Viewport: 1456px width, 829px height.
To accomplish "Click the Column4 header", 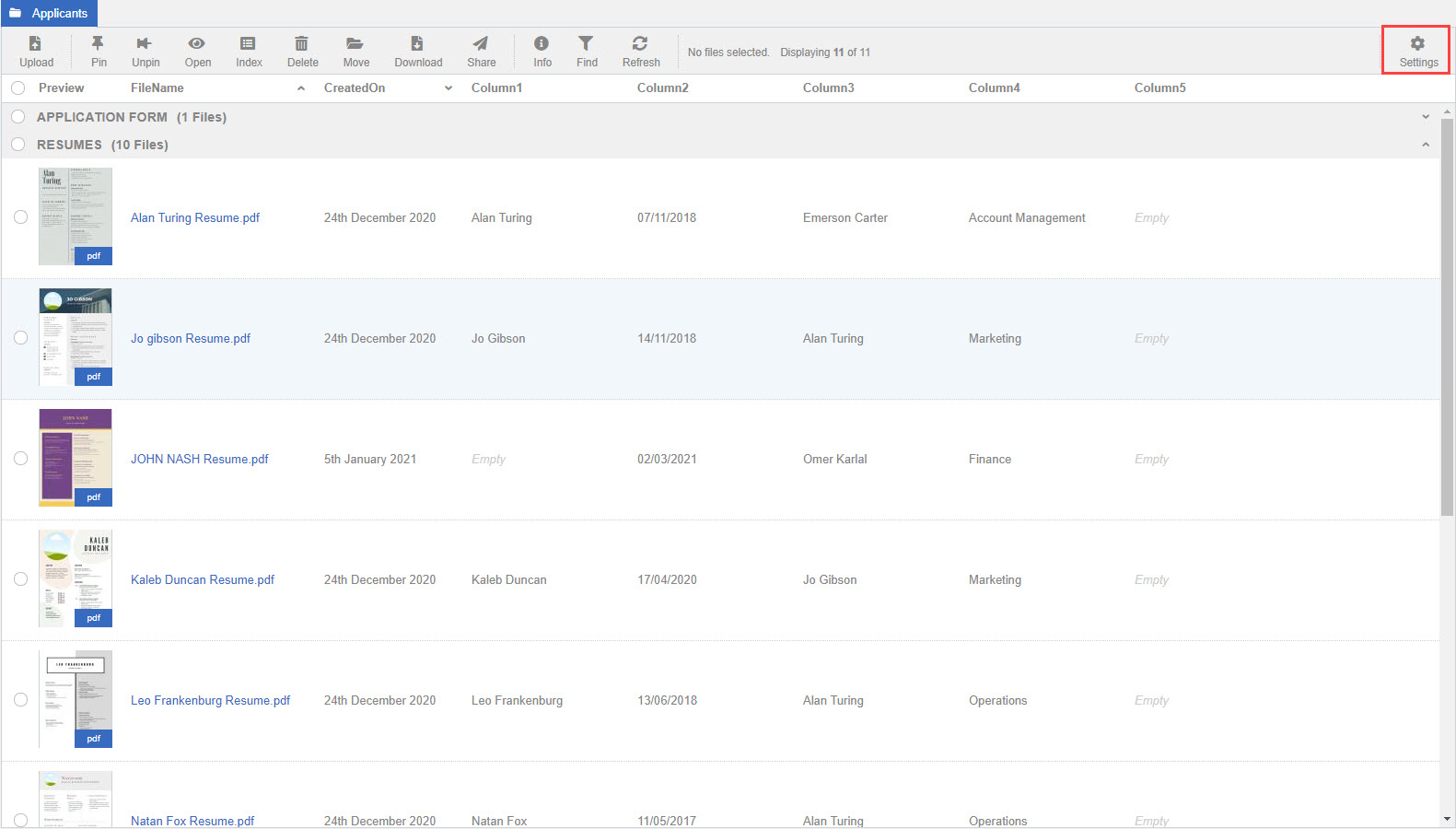I will (995, 88).
